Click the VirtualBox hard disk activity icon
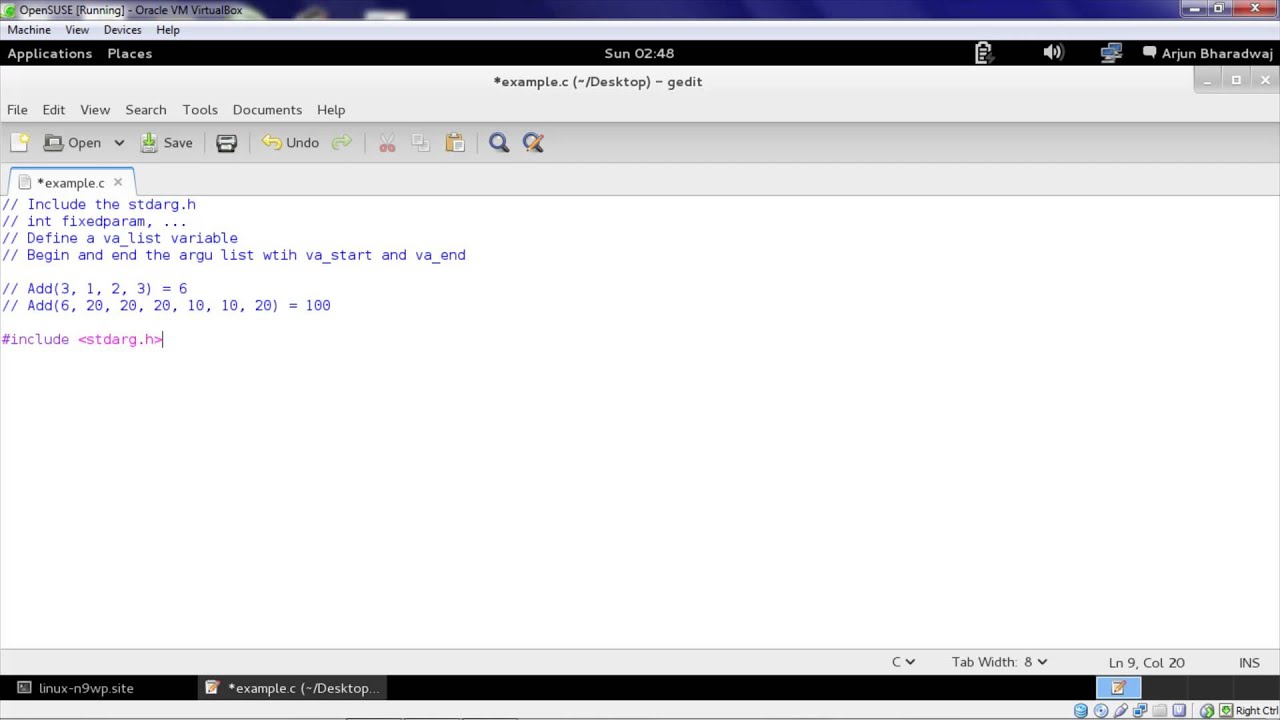 tap(1081, 711)
